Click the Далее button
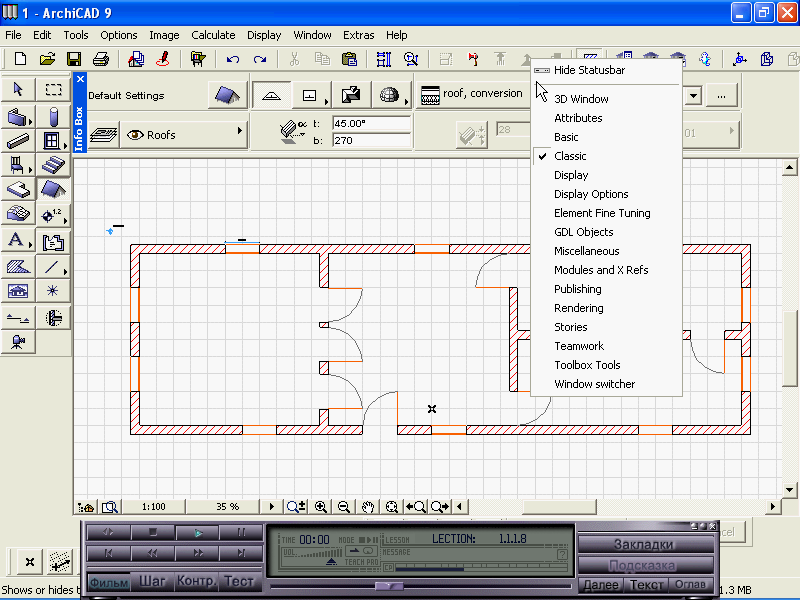 pos(601,585)
